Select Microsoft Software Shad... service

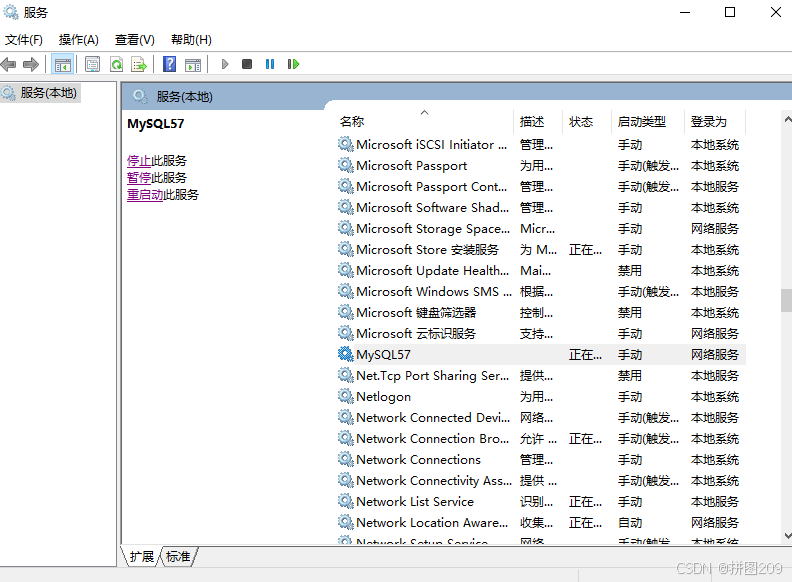540,208
